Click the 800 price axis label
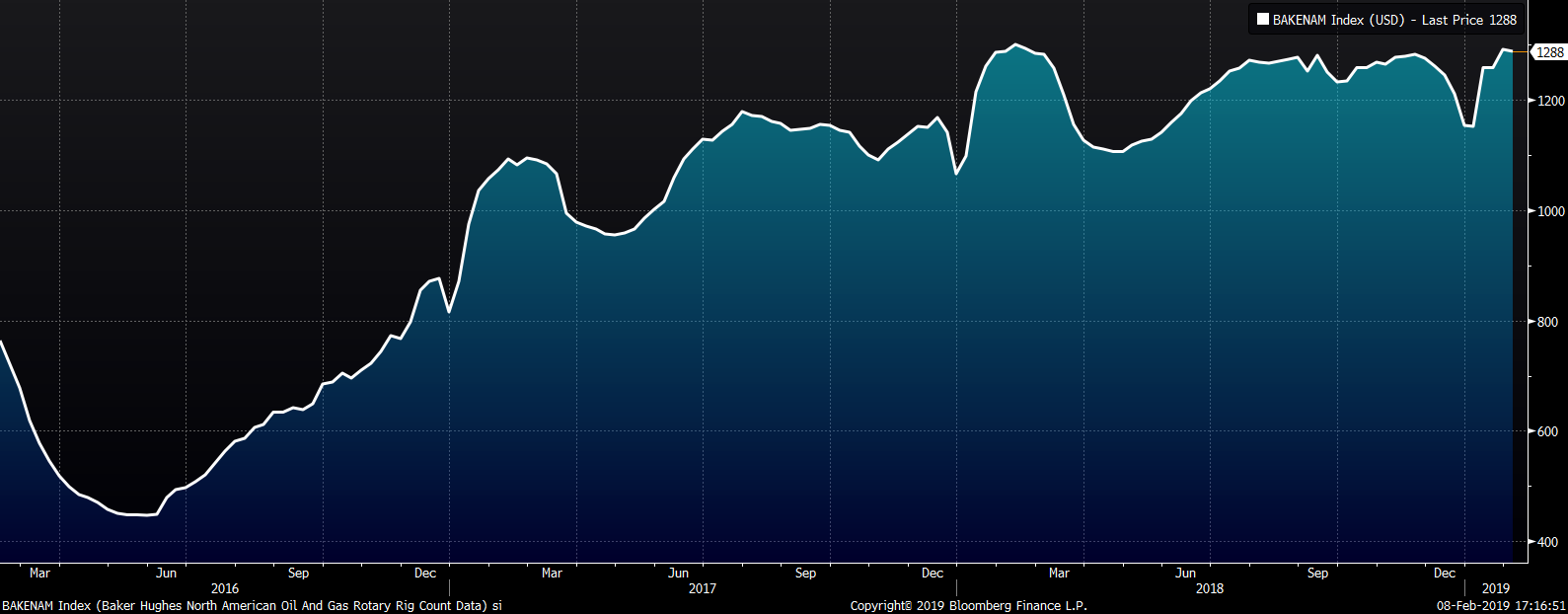1568x614 pixels. [1550, 322]
